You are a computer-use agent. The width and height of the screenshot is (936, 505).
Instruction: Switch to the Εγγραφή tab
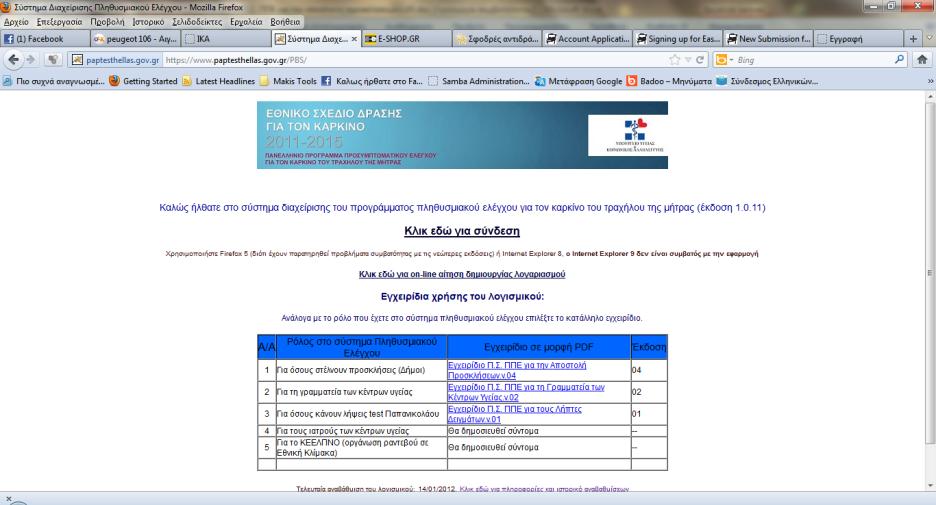(x=858, y=39)
